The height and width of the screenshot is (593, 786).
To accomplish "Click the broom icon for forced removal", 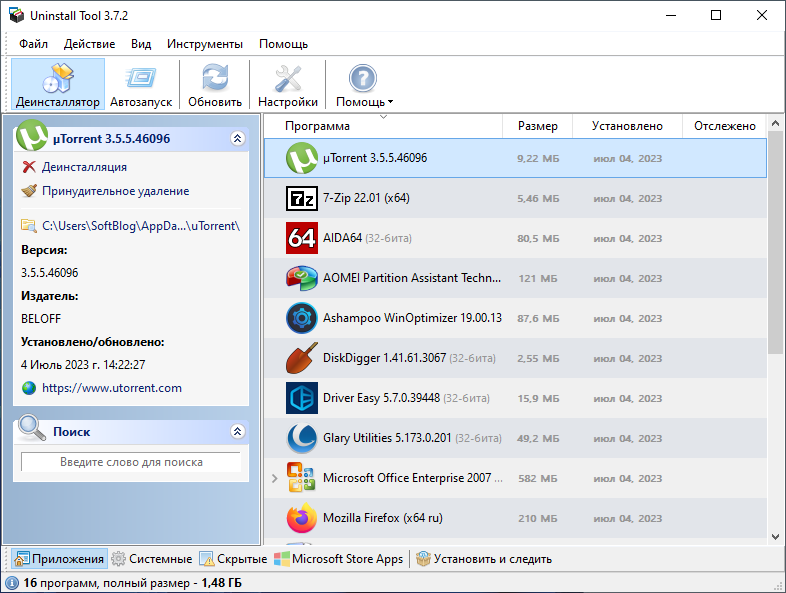I will click(29, 191).
